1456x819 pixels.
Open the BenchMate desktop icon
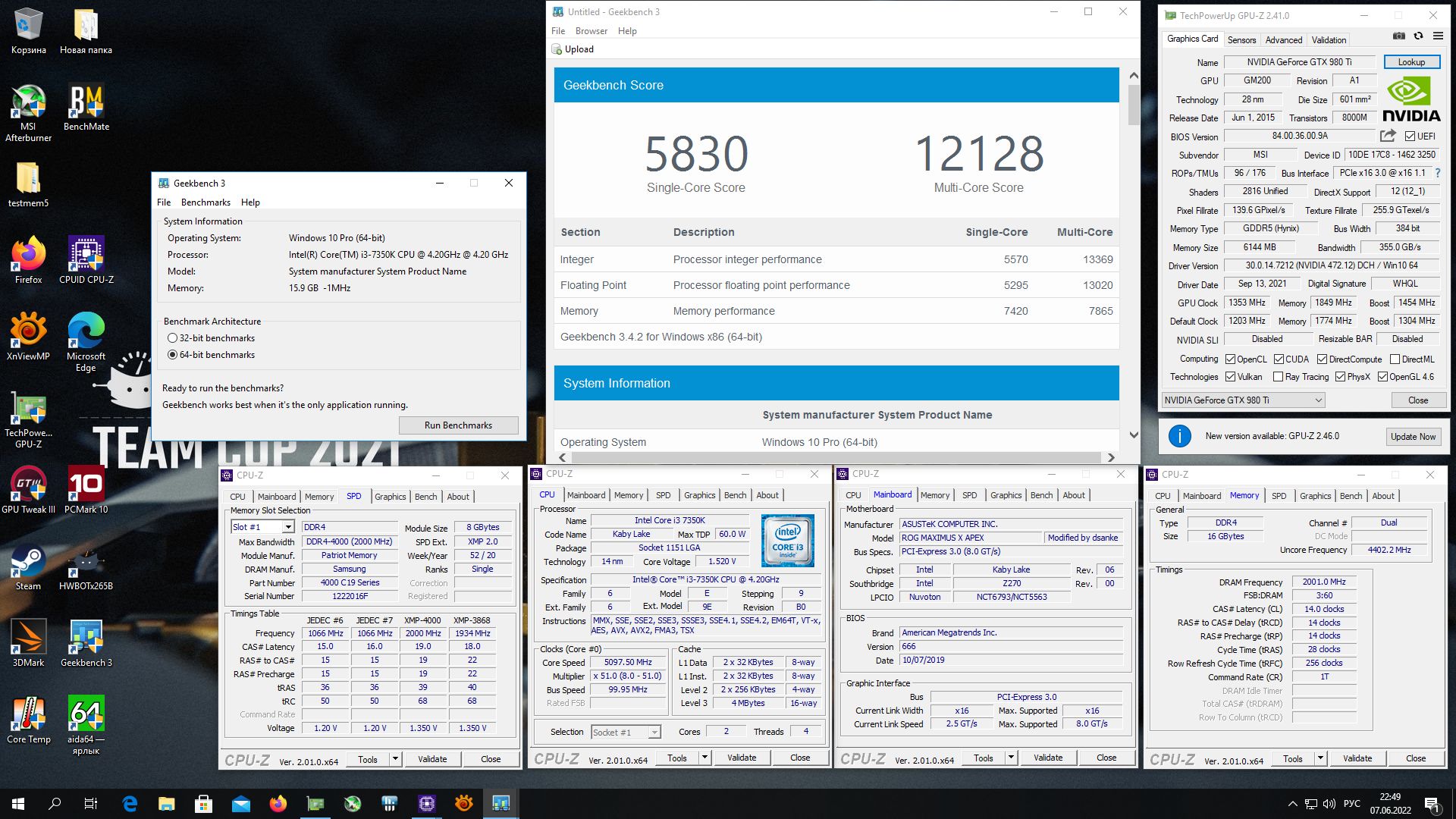[x=86, y=108]
